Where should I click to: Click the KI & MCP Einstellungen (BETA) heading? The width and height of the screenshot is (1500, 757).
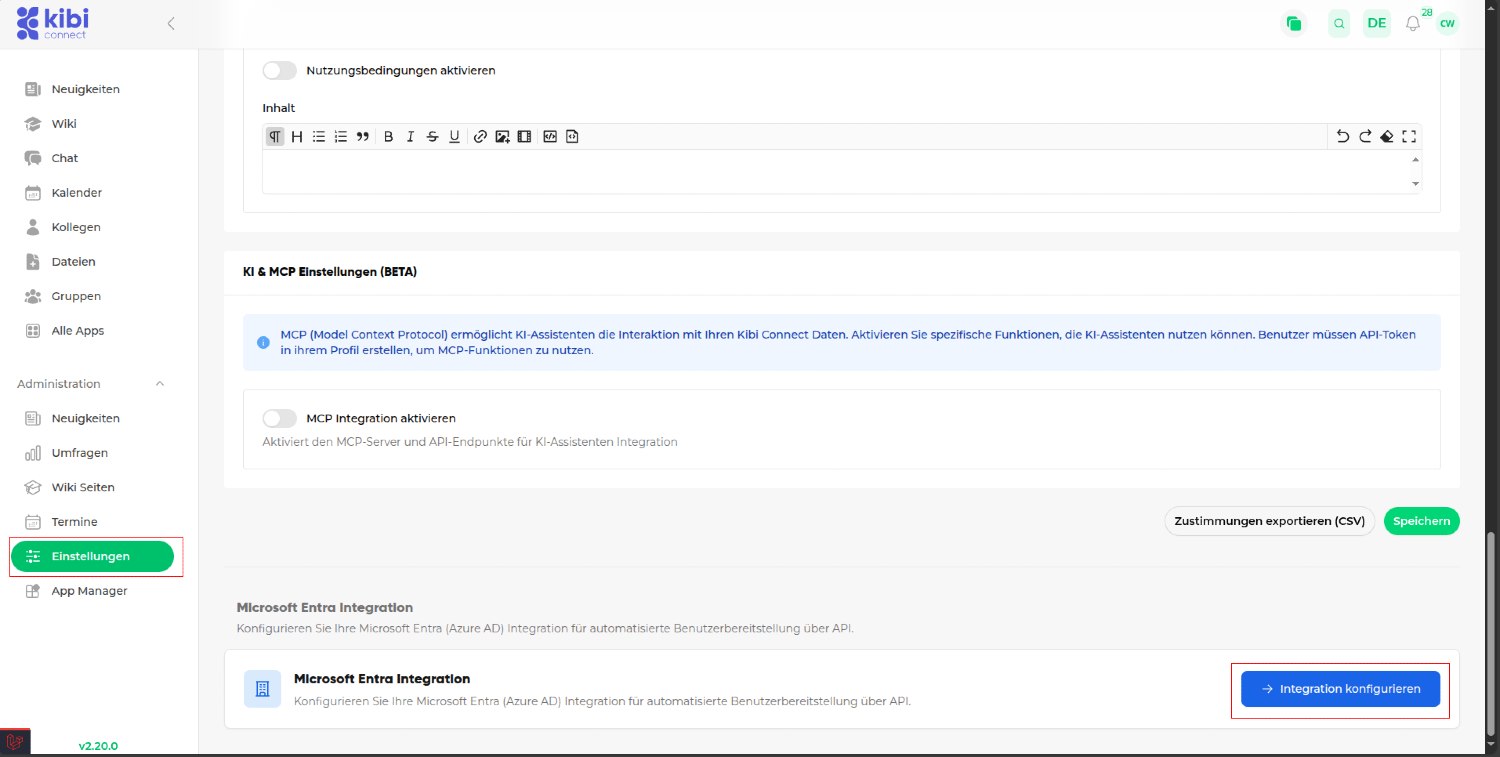(330, 272)
